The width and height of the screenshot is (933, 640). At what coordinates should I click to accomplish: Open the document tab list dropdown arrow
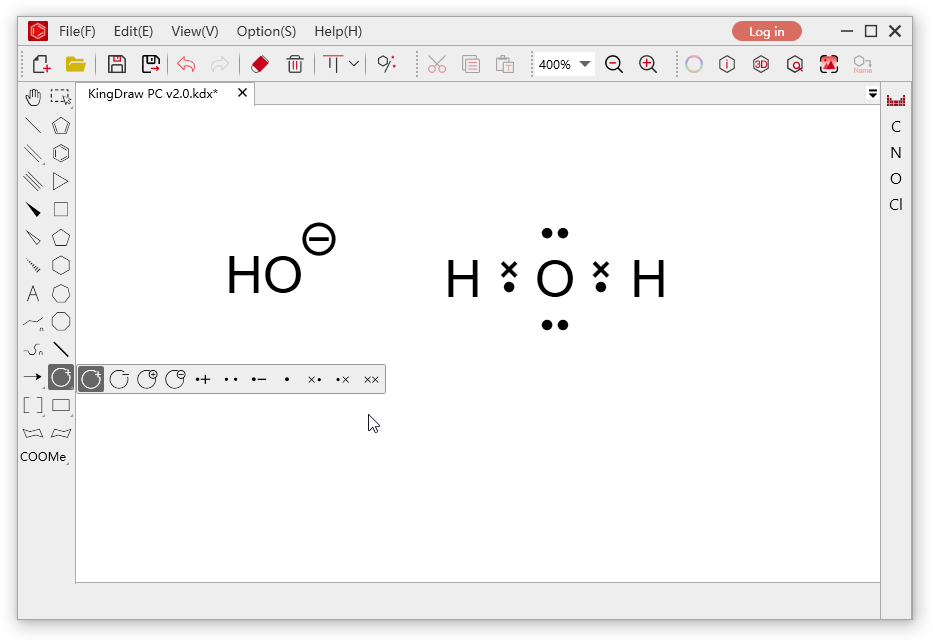click(x=872, y=93)
